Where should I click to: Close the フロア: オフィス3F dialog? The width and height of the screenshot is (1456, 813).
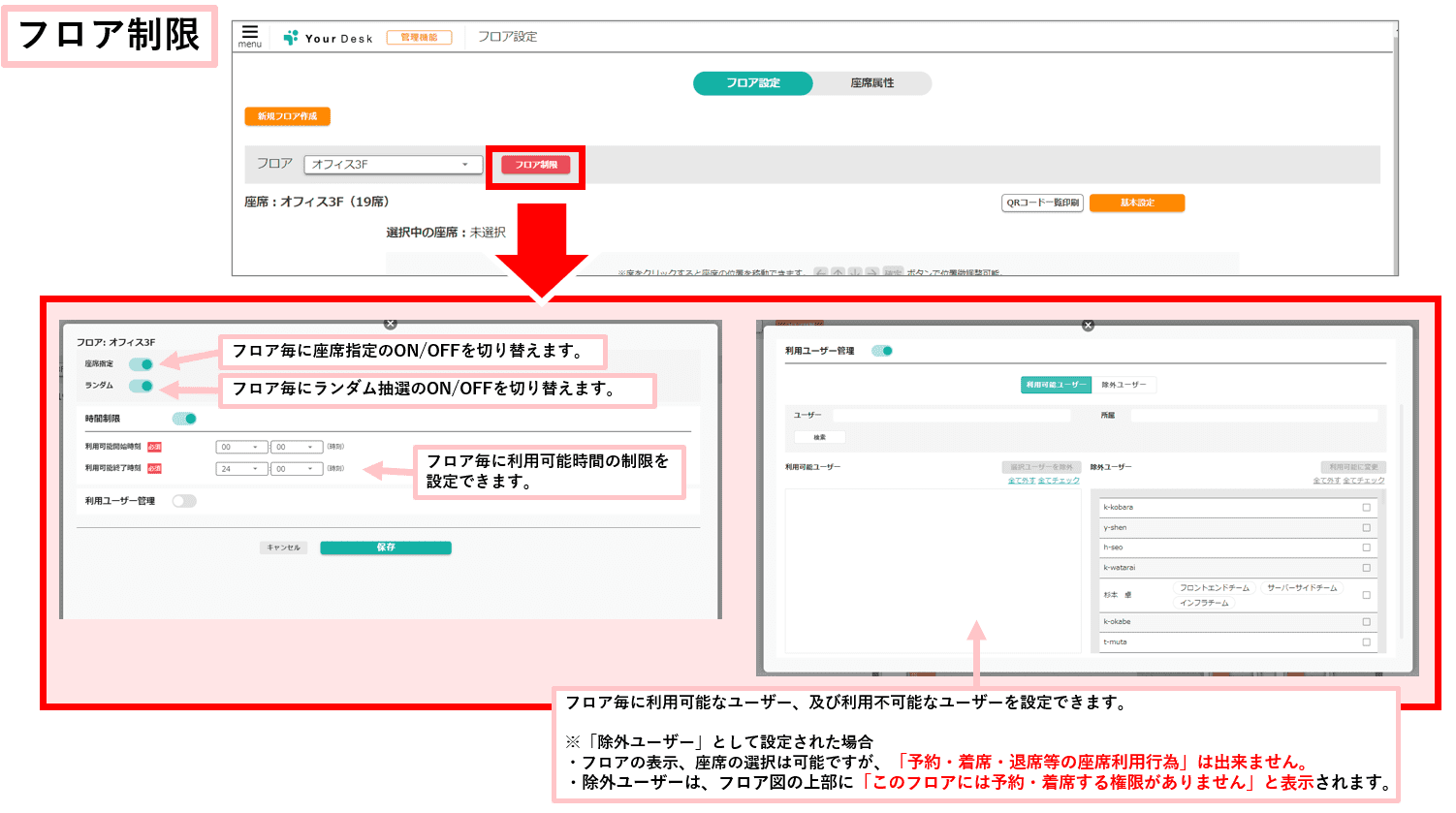pos(390,324)
